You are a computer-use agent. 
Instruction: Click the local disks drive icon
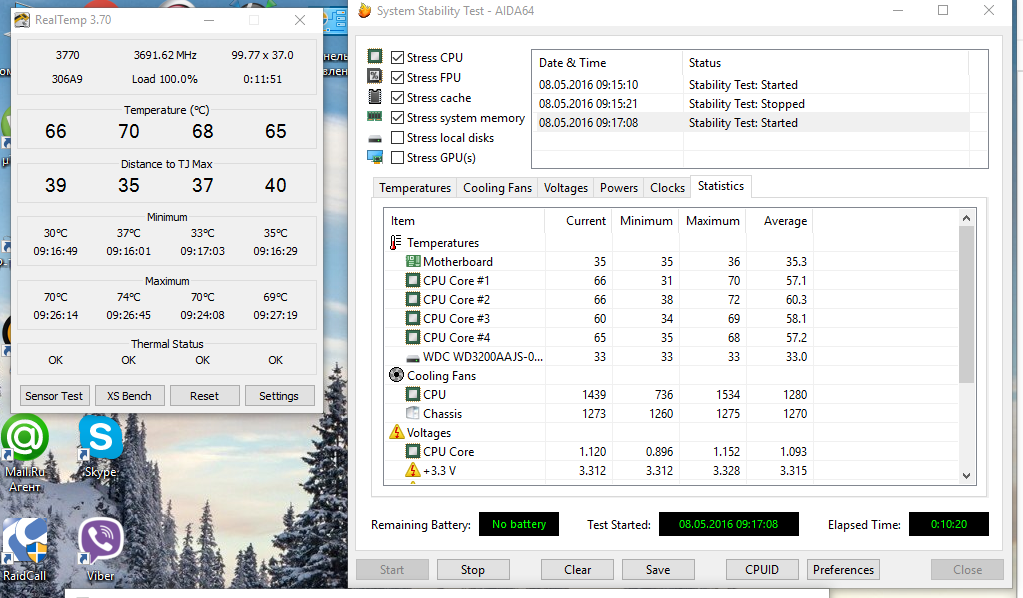(374, 139)
